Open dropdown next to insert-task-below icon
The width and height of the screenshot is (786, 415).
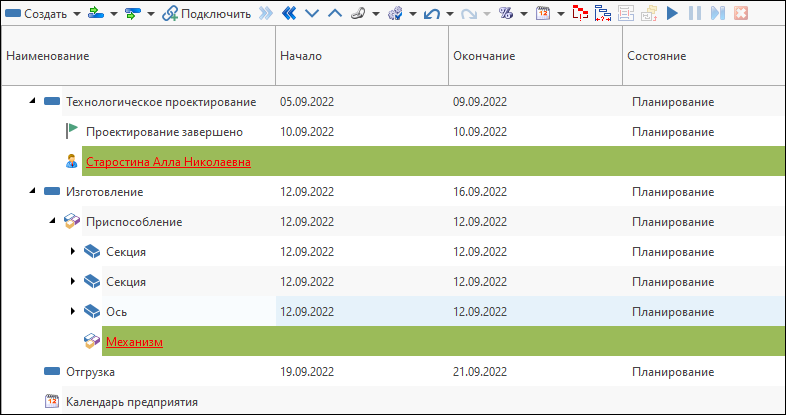tap(151, 14)
